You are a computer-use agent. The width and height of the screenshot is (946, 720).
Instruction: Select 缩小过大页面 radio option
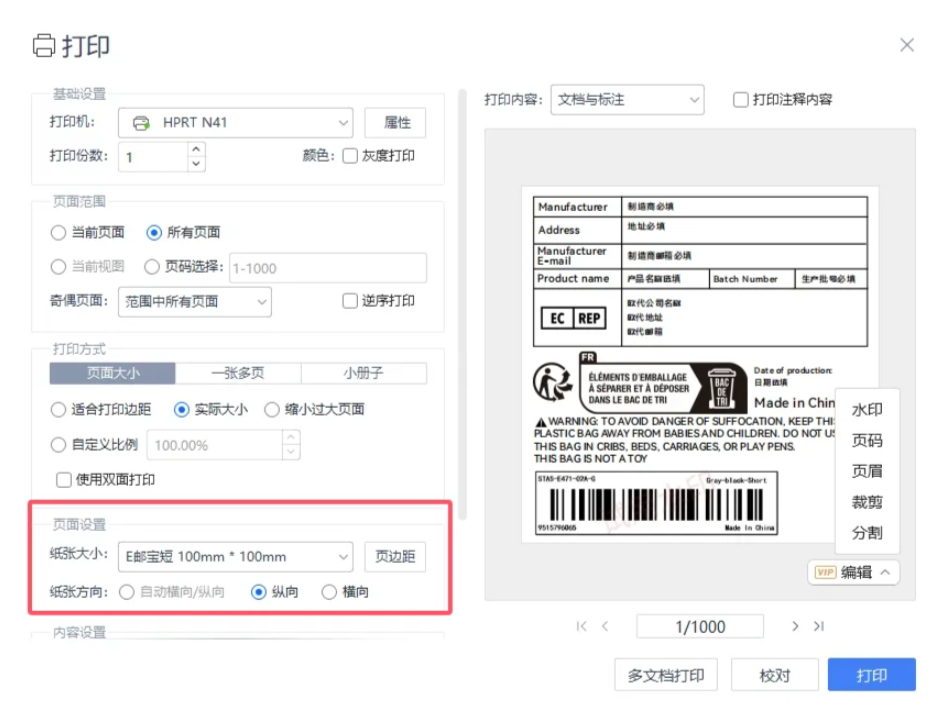(x=271, y=410)
